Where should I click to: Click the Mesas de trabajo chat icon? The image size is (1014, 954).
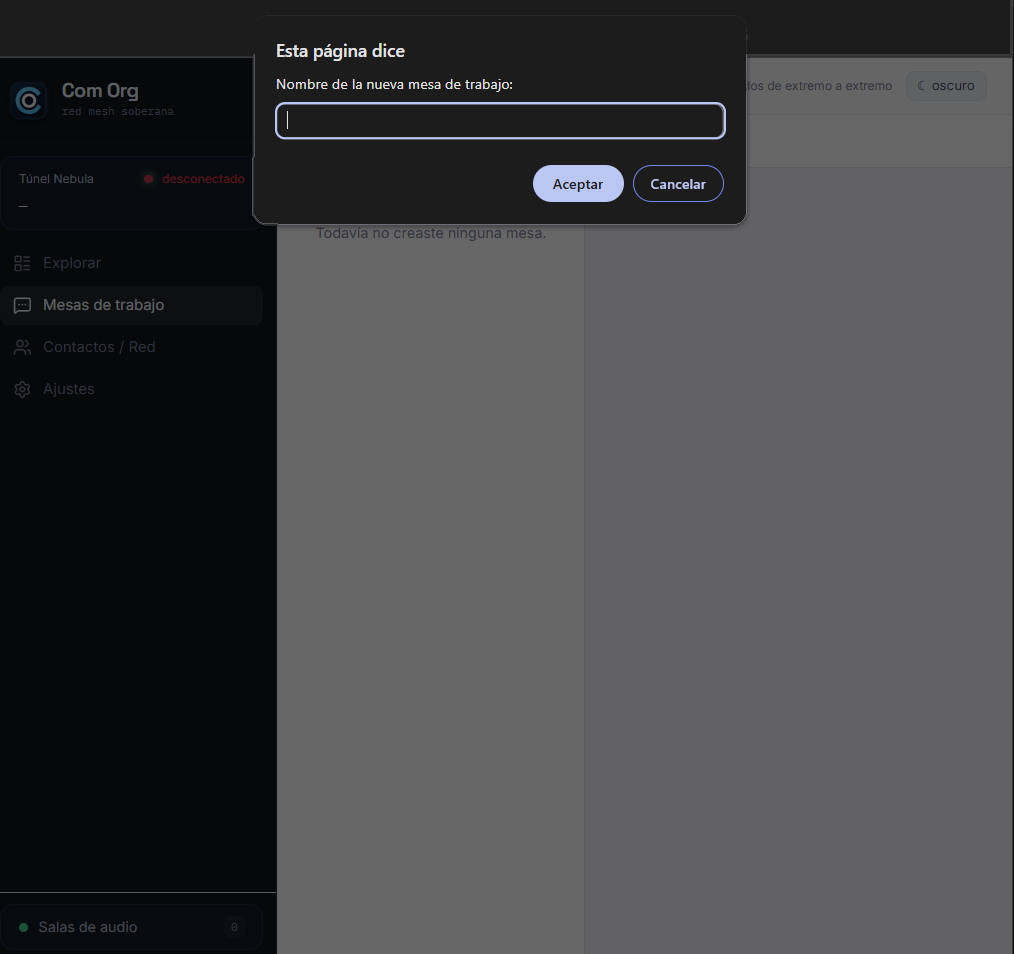pyautogui.click(x=23, y=305)
